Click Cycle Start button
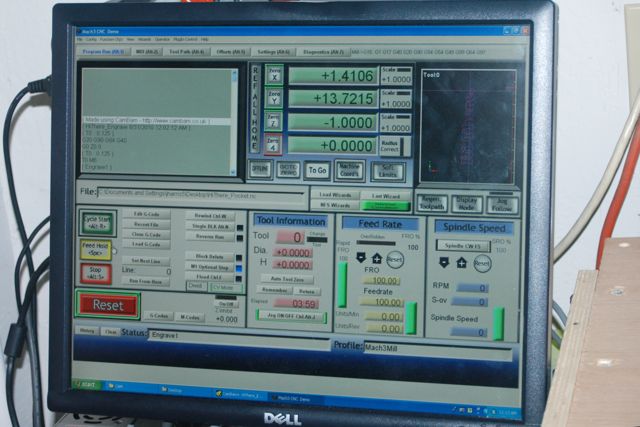Image resolution: width=640 pixels, height=427 pixels. point(97,222)
